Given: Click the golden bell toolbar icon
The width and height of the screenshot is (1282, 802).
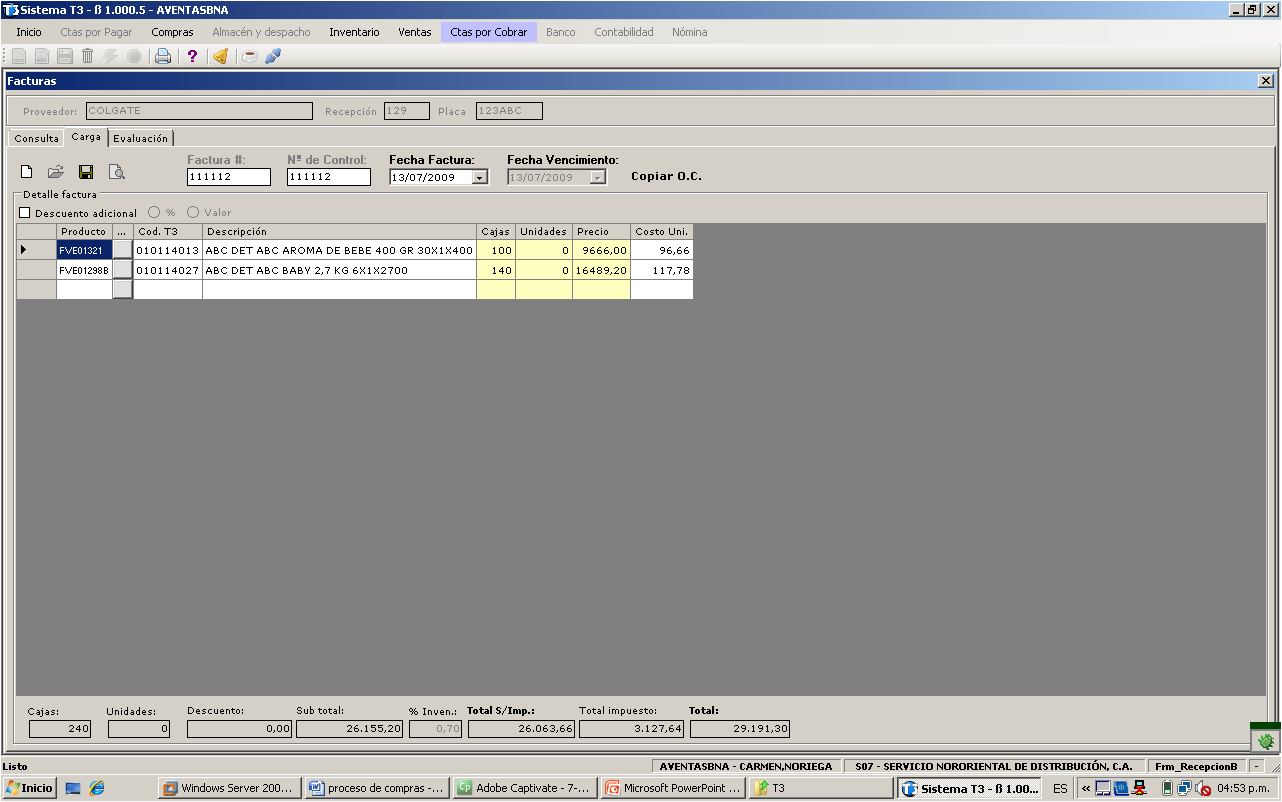Looking at the screenshot, I should tap(221, 56).
